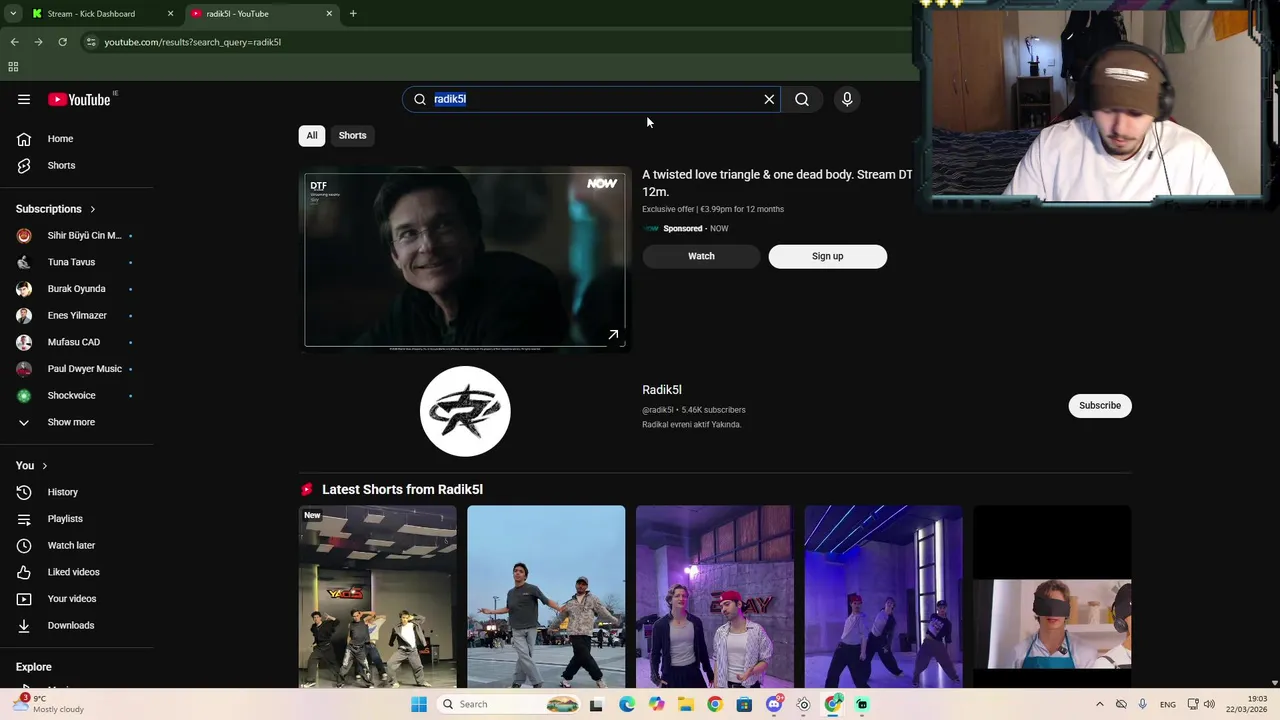Click the browser address bar URL
1280x720 pixels.
193,42
